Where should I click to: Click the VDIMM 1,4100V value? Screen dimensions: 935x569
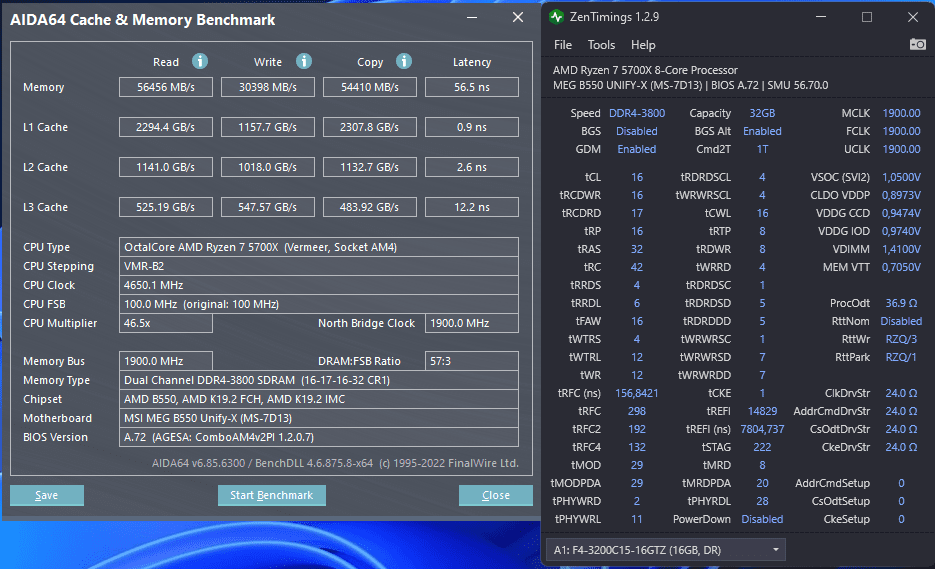click(x=901, y=249)
